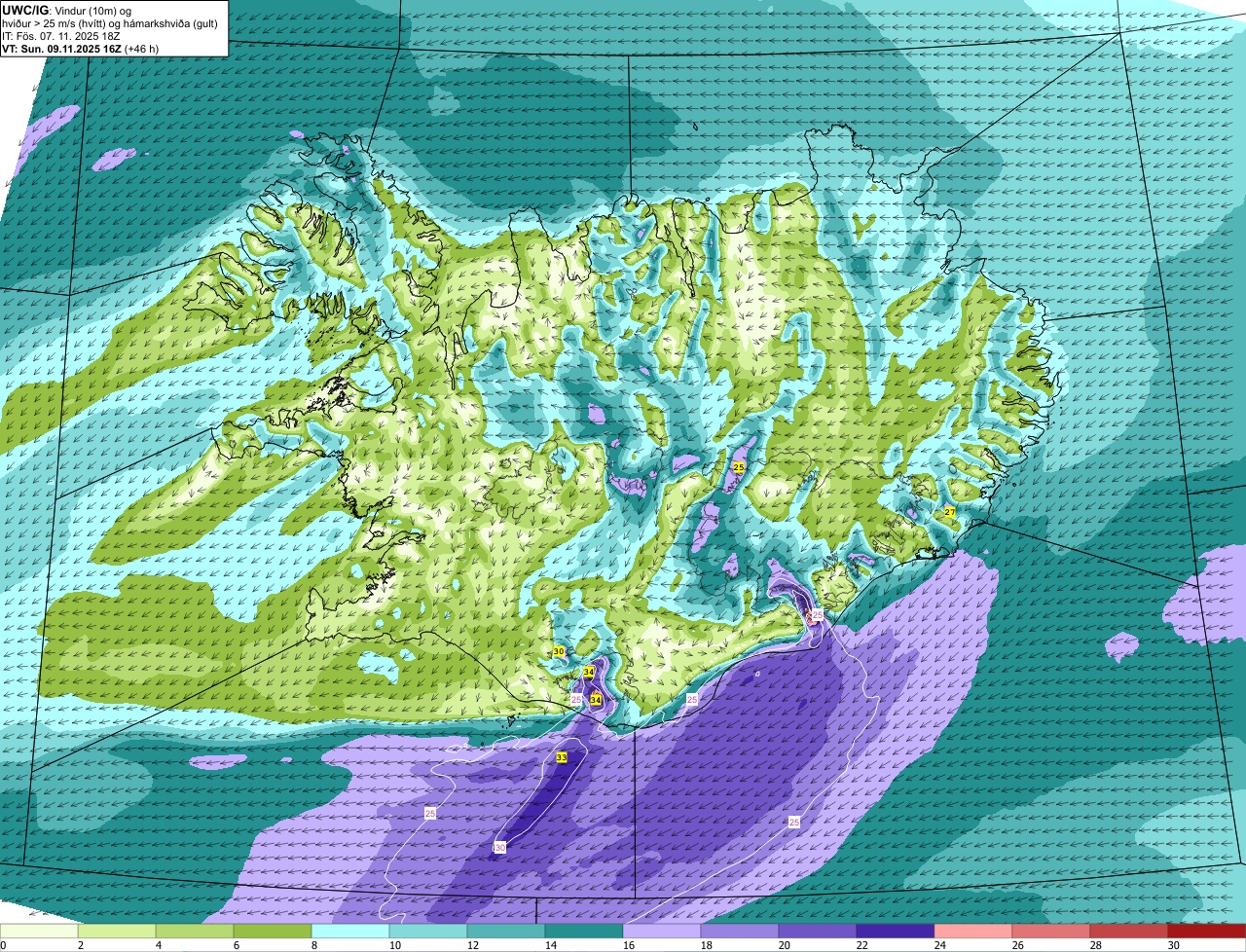Click the yellow 30 gust label near the south coast
The image size is (1246, 952).
pyautogui.click(x=559, y=651)
